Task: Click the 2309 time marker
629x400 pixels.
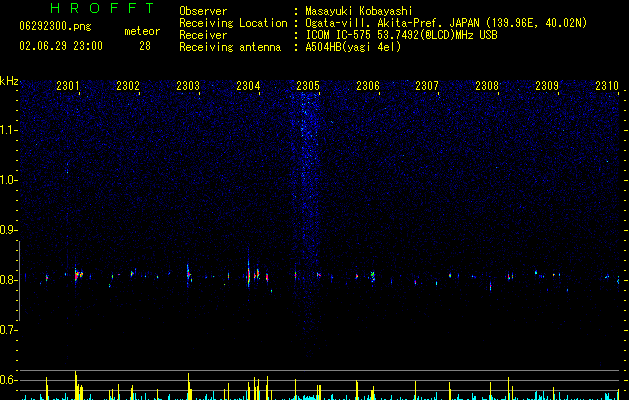Action: (547, 85)
